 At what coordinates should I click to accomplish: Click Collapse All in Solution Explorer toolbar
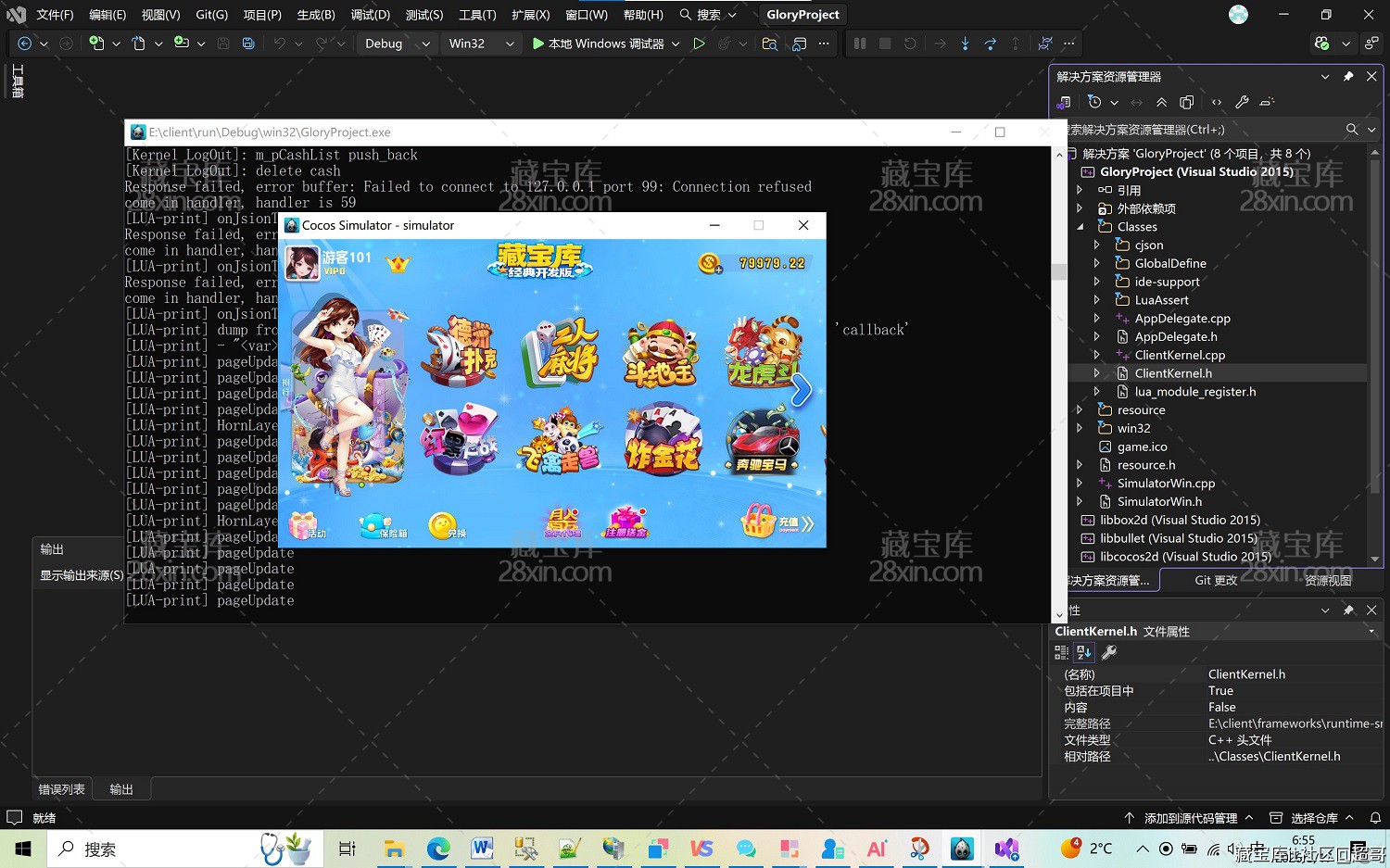(1161, 102)
